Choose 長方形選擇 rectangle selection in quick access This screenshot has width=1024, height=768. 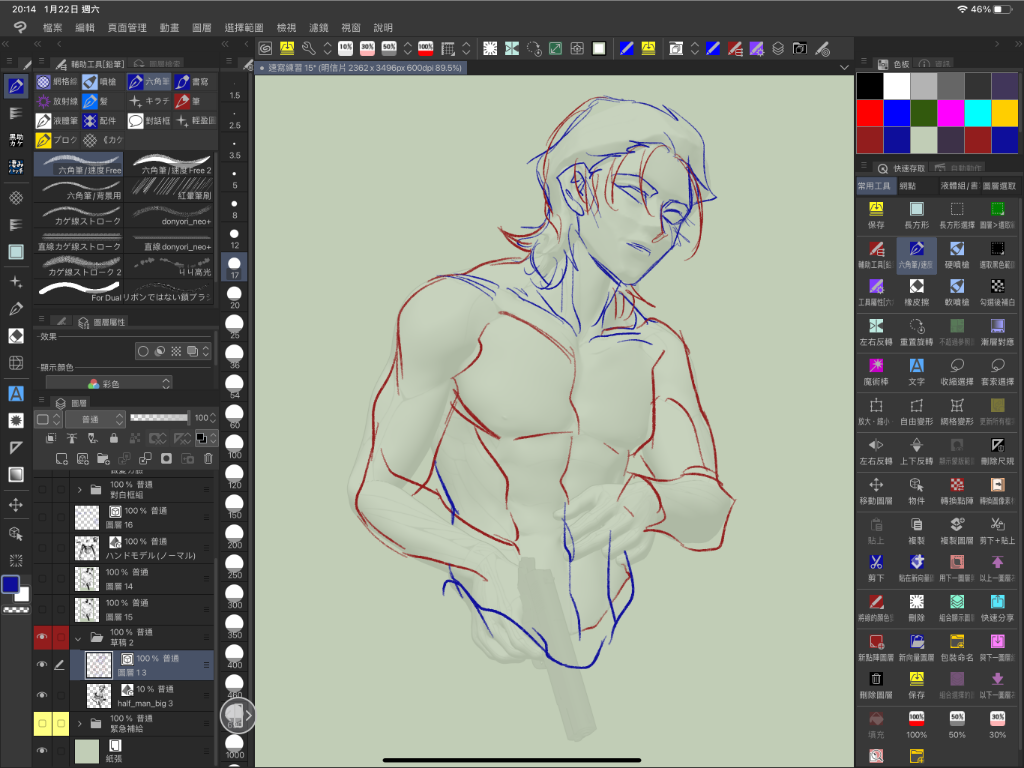click(x=957, y=215)
